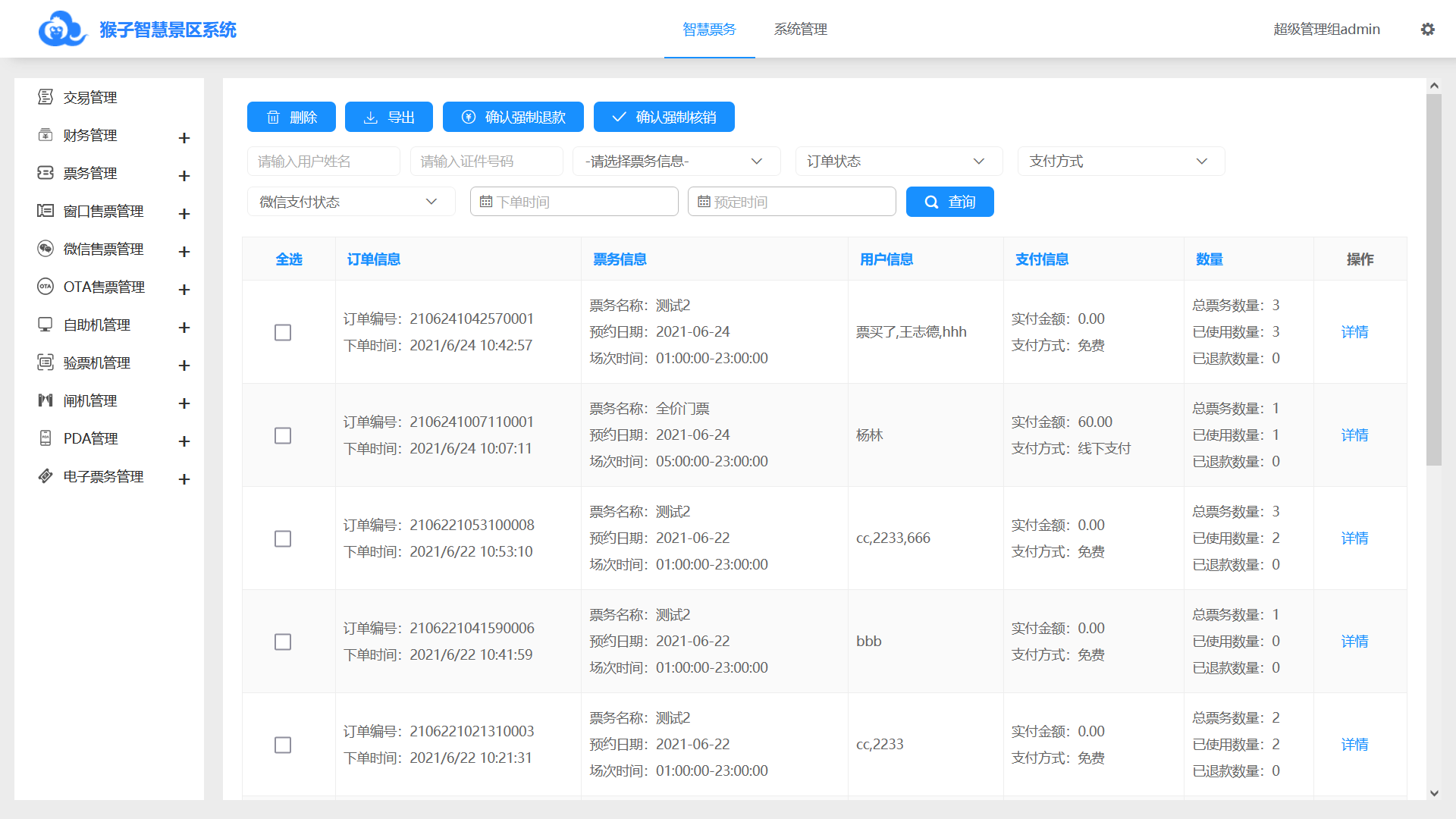Click the 财务管理 sidebar icon

point(45,135)
